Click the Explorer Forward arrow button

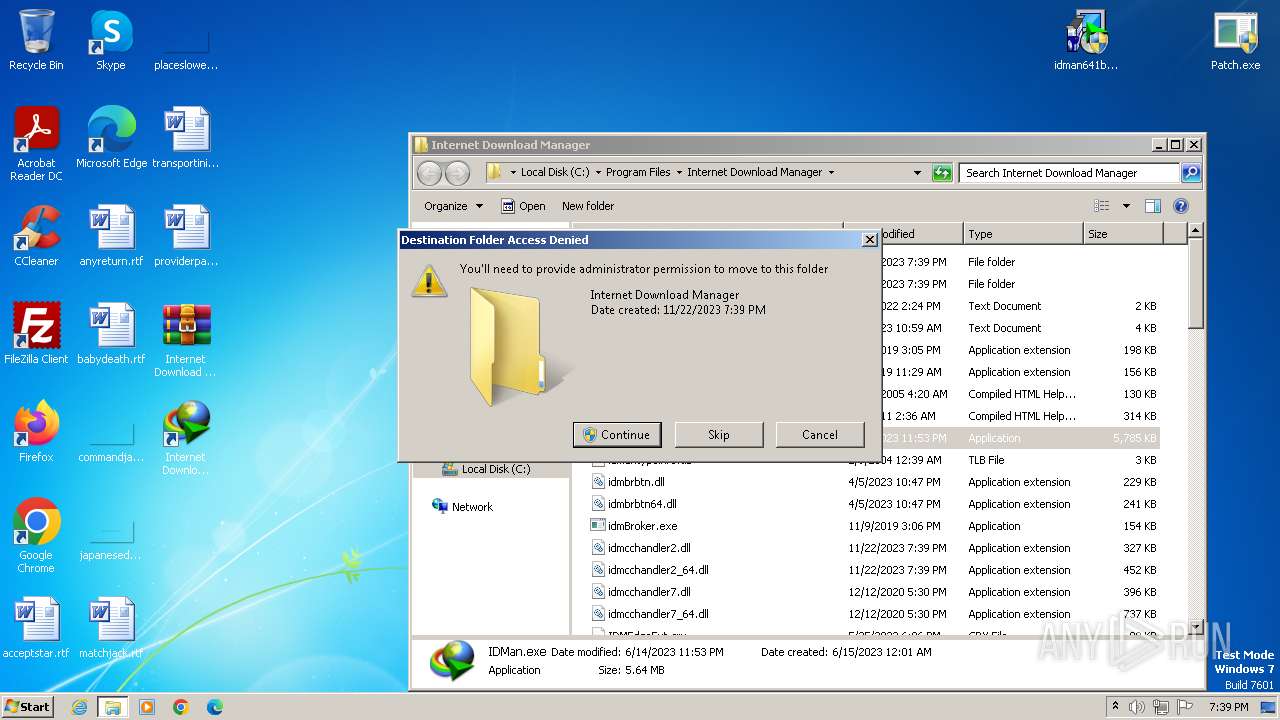pos(457,173)
